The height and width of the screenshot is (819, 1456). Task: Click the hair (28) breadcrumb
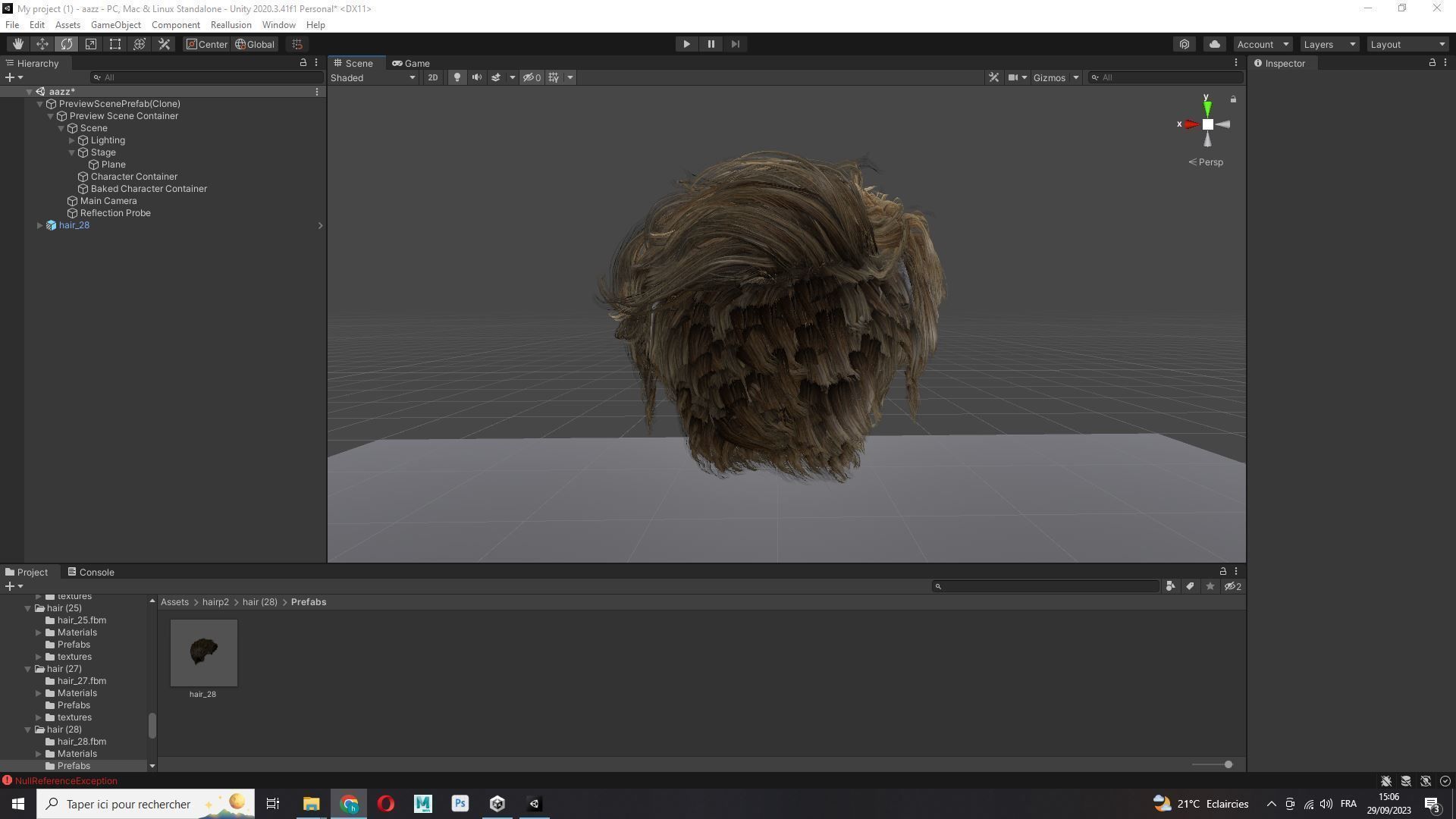259,602
